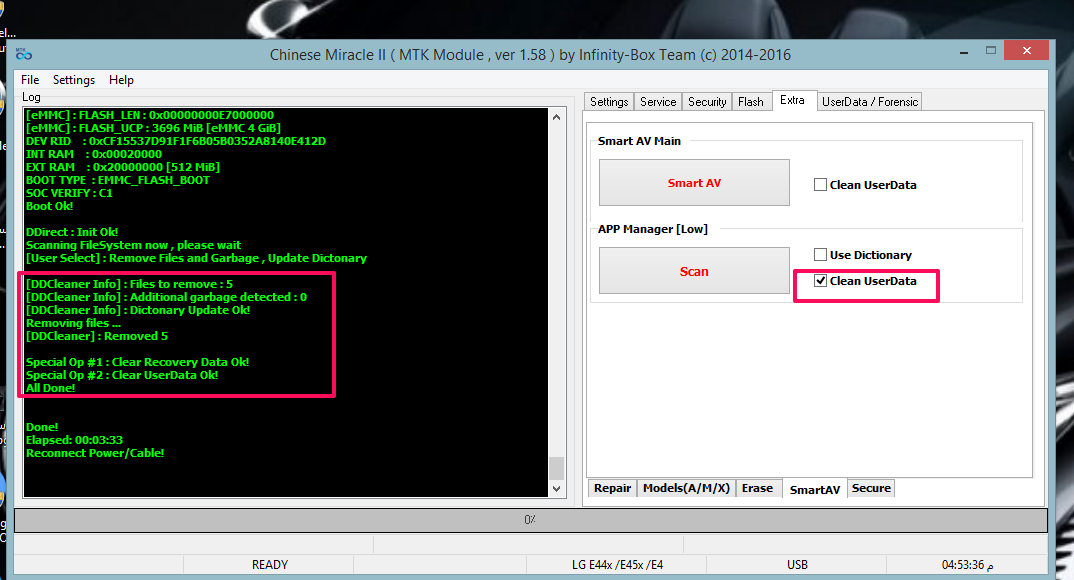The image size is (1074, 580).
Task: Switch to the Flash tab
Action: point(751,101)
